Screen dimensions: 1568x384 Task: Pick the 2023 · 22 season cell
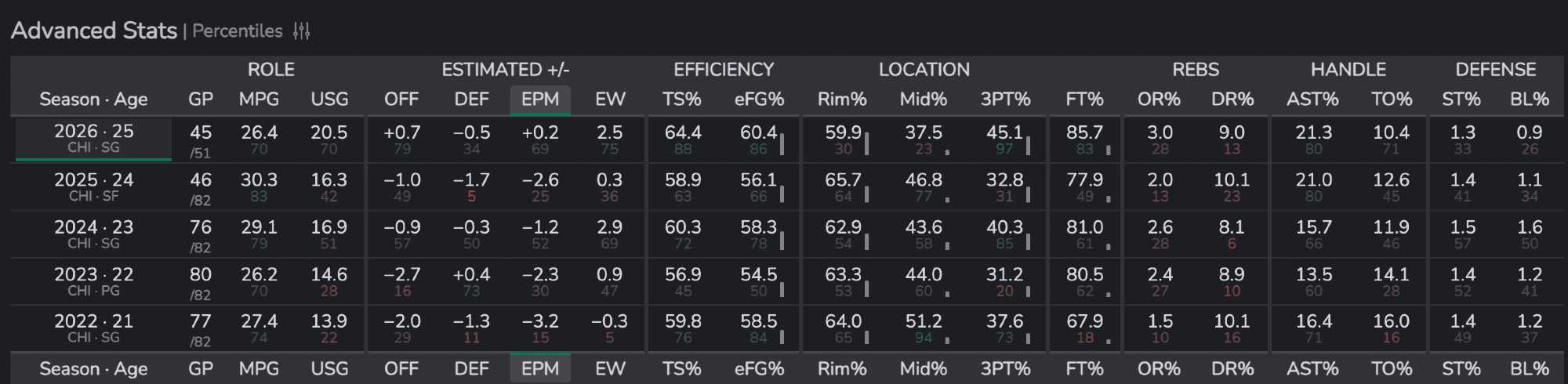tap(93, 281)
